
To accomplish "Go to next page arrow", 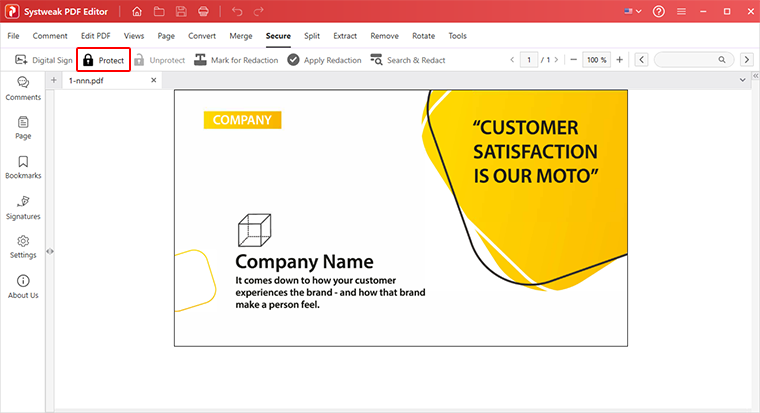I will pos(556,60).
